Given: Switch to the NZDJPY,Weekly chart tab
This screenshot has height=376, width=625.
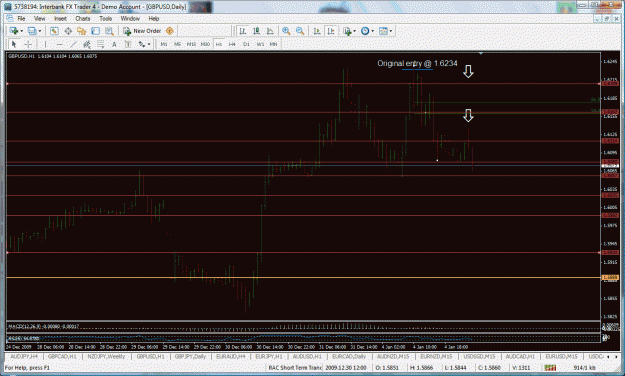Looking at the screenshot, I should click(x=106, y=356).
